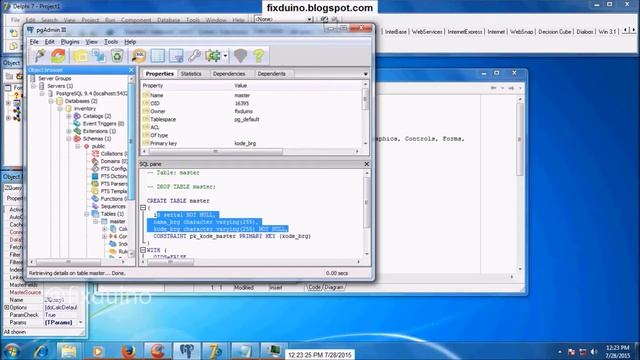
Task: Click the Name property row
Action: 251,95
